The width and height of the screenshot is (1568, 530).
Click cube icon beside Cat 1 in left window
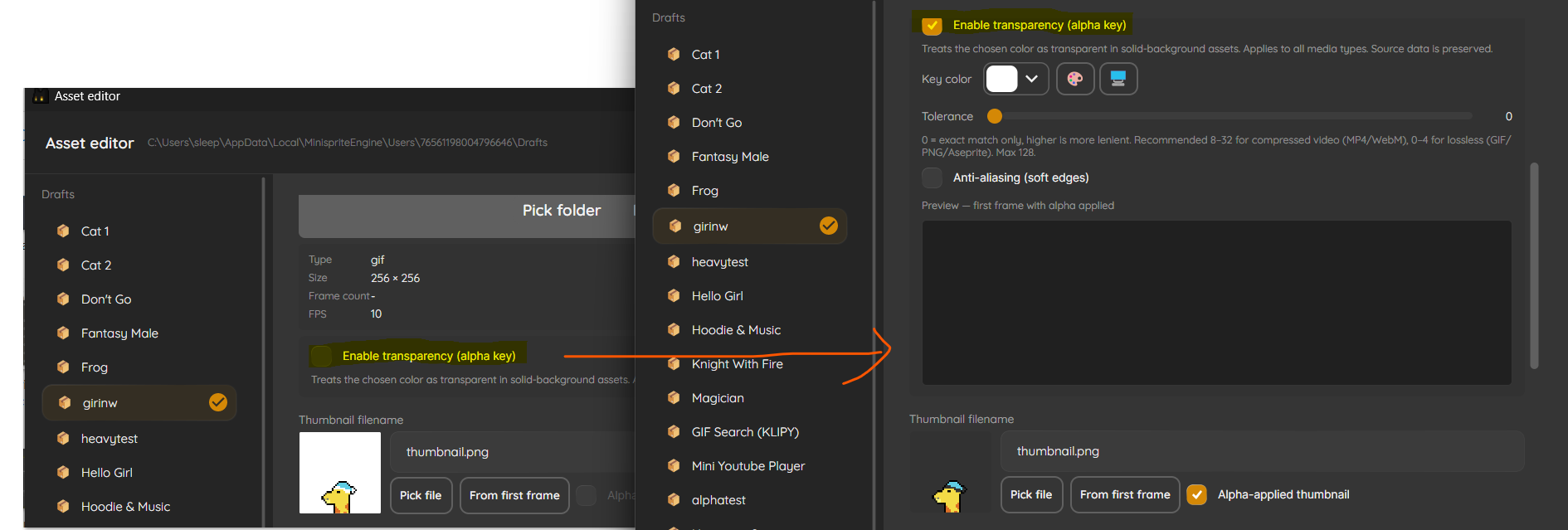point(63,231)
